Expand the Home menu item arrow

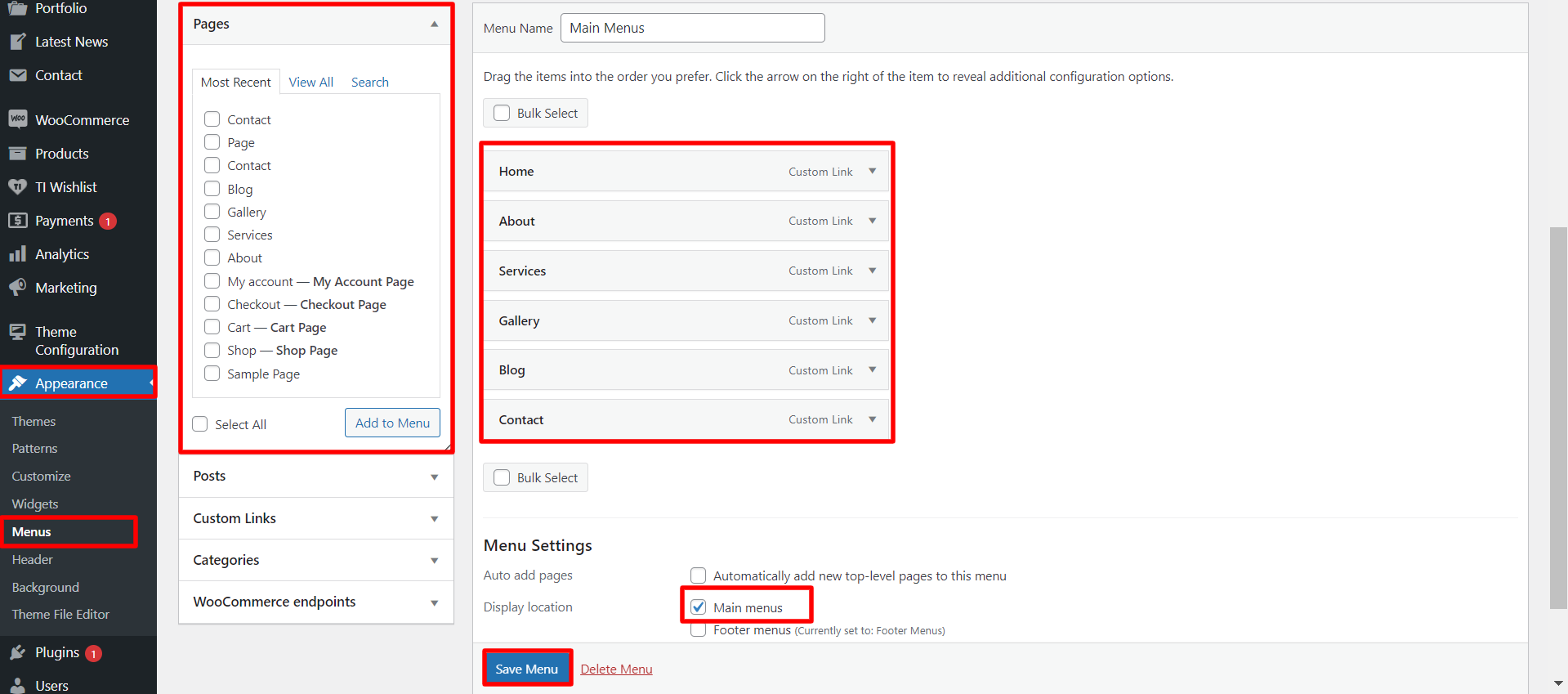click(873, 172)
